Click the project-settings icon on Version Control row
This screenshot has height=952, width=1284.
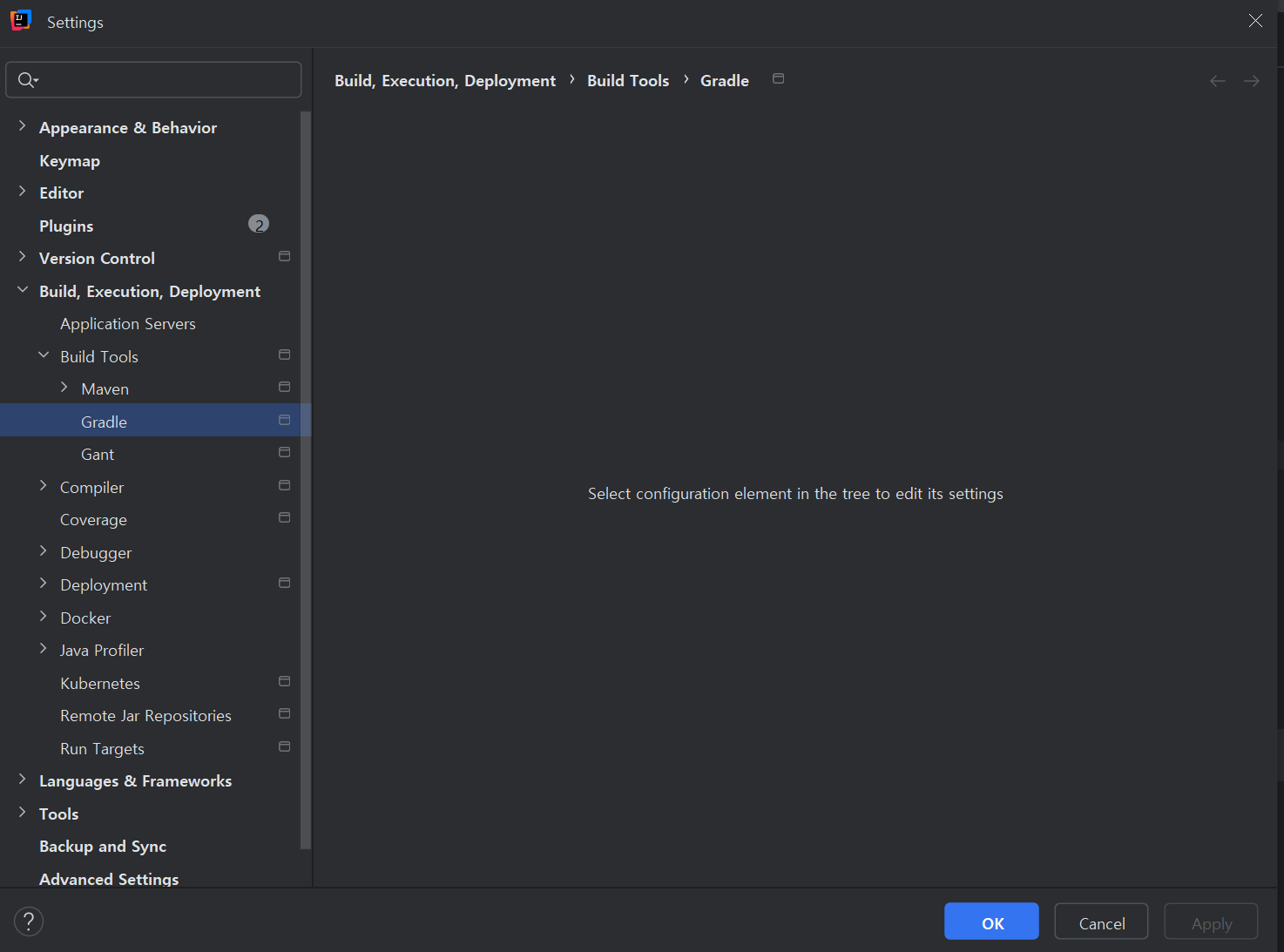pos(284,256)
